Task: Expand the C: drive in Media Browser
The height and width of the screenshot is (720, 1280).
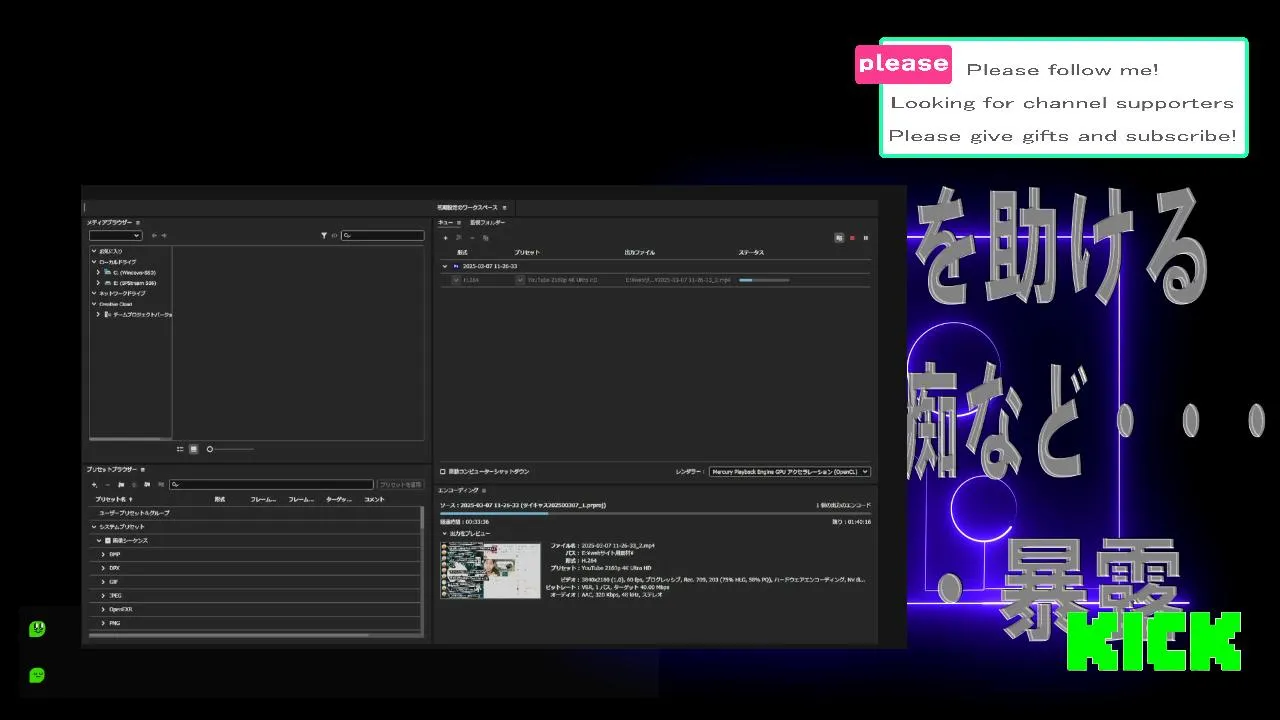Action: tap(98, 272)
